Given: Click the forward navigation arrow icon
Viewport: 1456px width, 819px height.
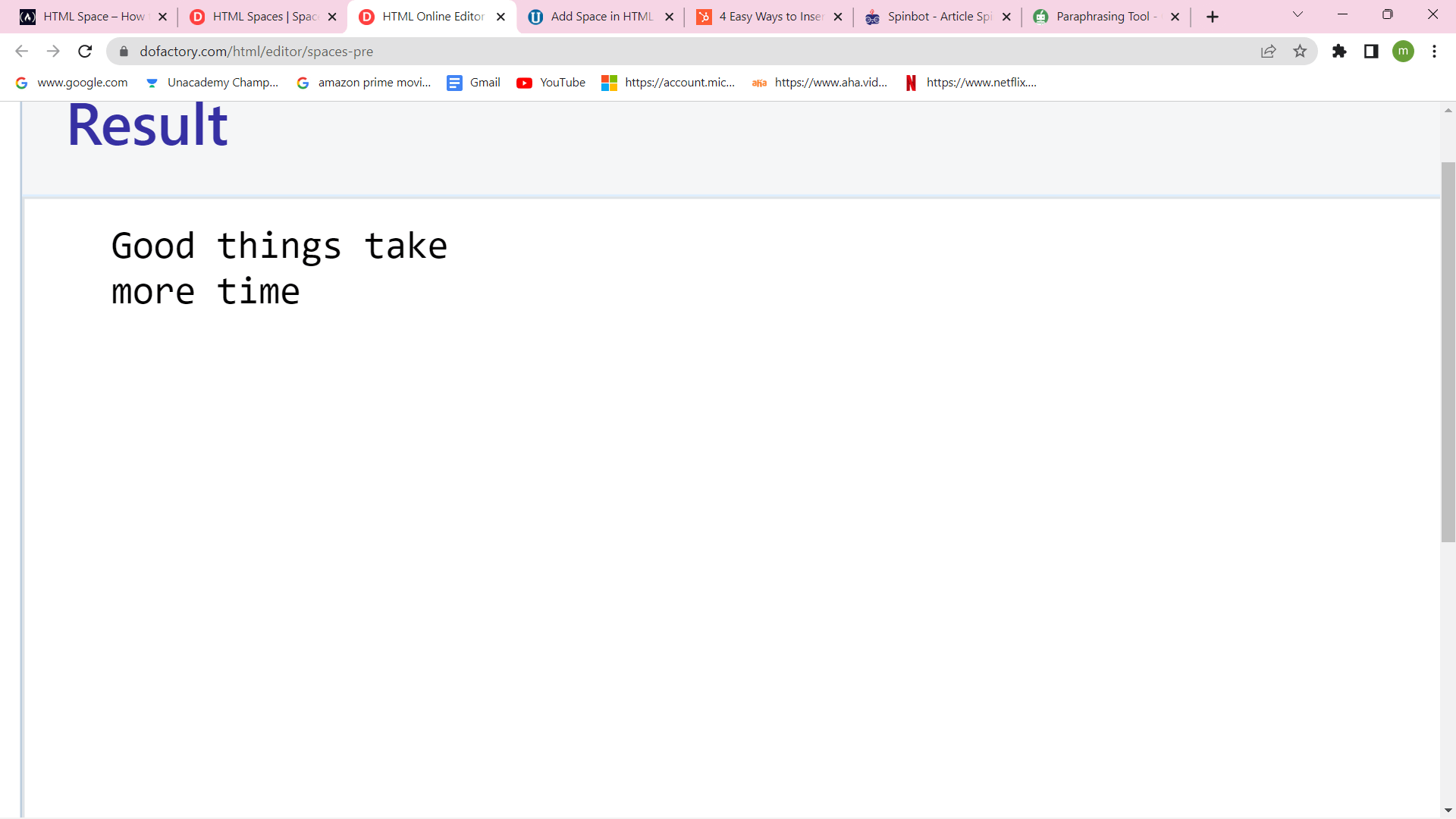Looking at the screenshot, I should (54, 51).
